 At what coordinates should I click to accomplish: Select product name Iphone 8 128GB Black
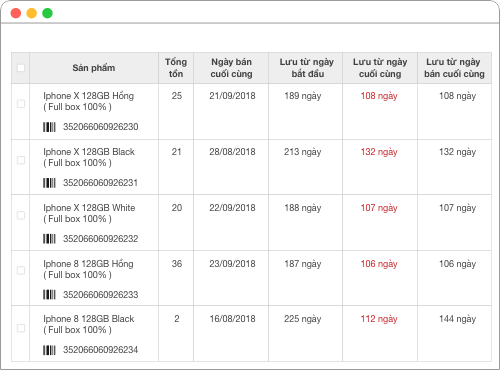88,319
